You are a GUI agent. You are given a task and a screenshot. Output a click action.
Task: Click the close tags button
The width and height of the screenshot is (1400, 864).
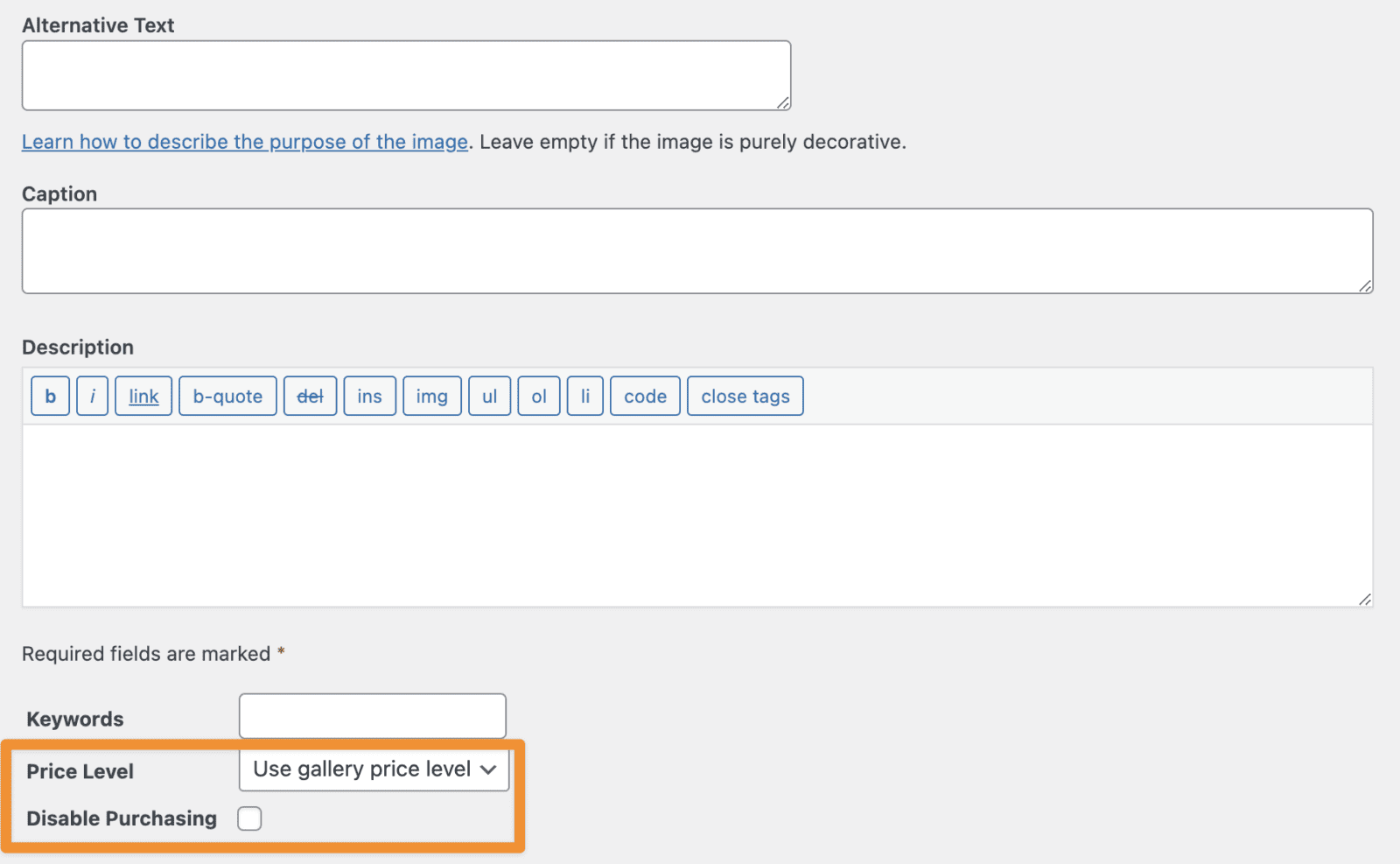pyautogui.click(x=745, y=396)
